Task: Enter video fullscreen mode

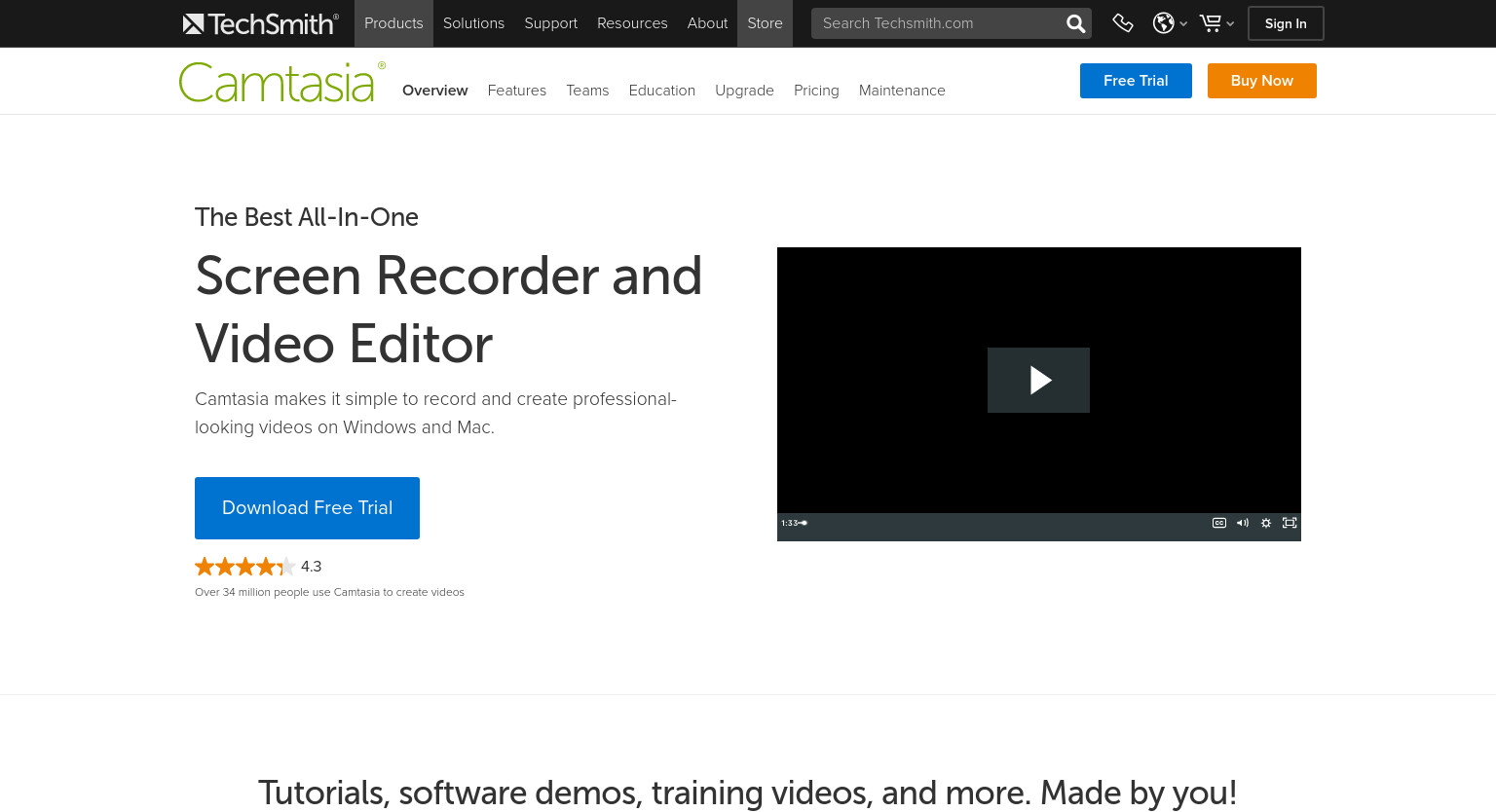Action: coord(1290,523)
